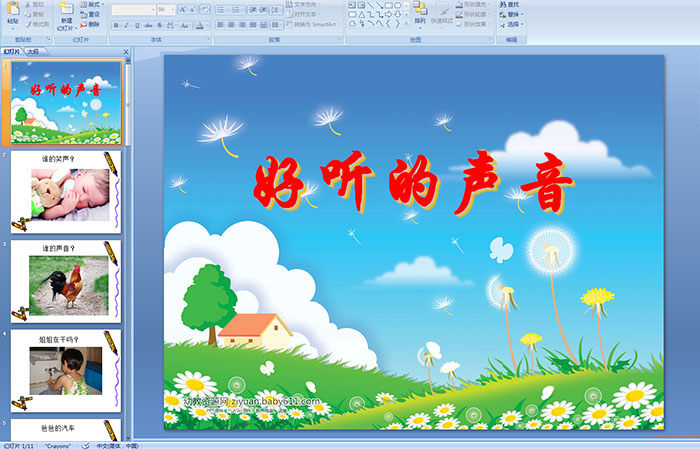
Task: Toggle align text right
Action: (x=242, y=25)
